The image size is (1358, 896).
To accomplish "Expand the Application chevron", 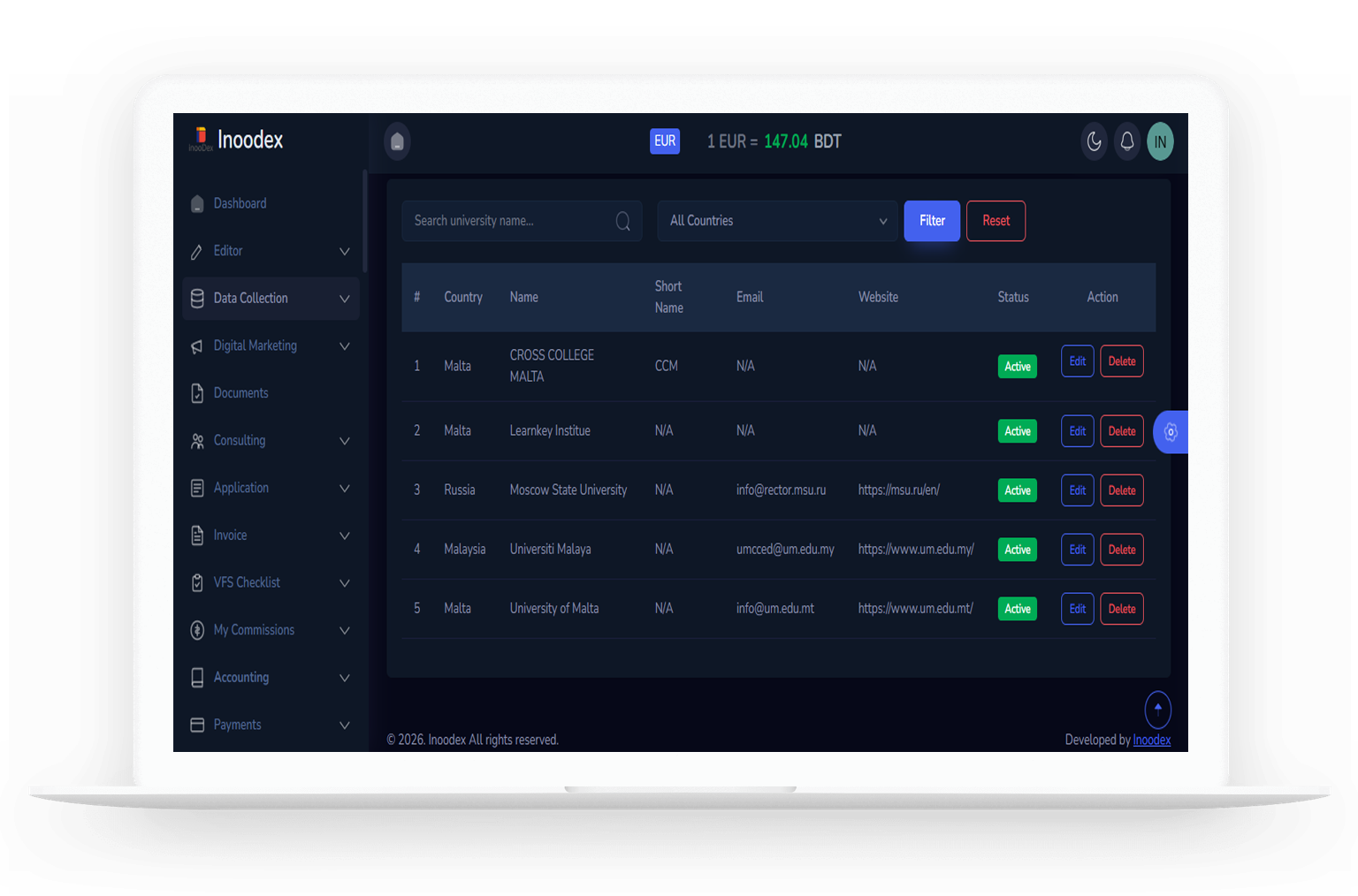I will pyautogui.click(x=345, y=488).
